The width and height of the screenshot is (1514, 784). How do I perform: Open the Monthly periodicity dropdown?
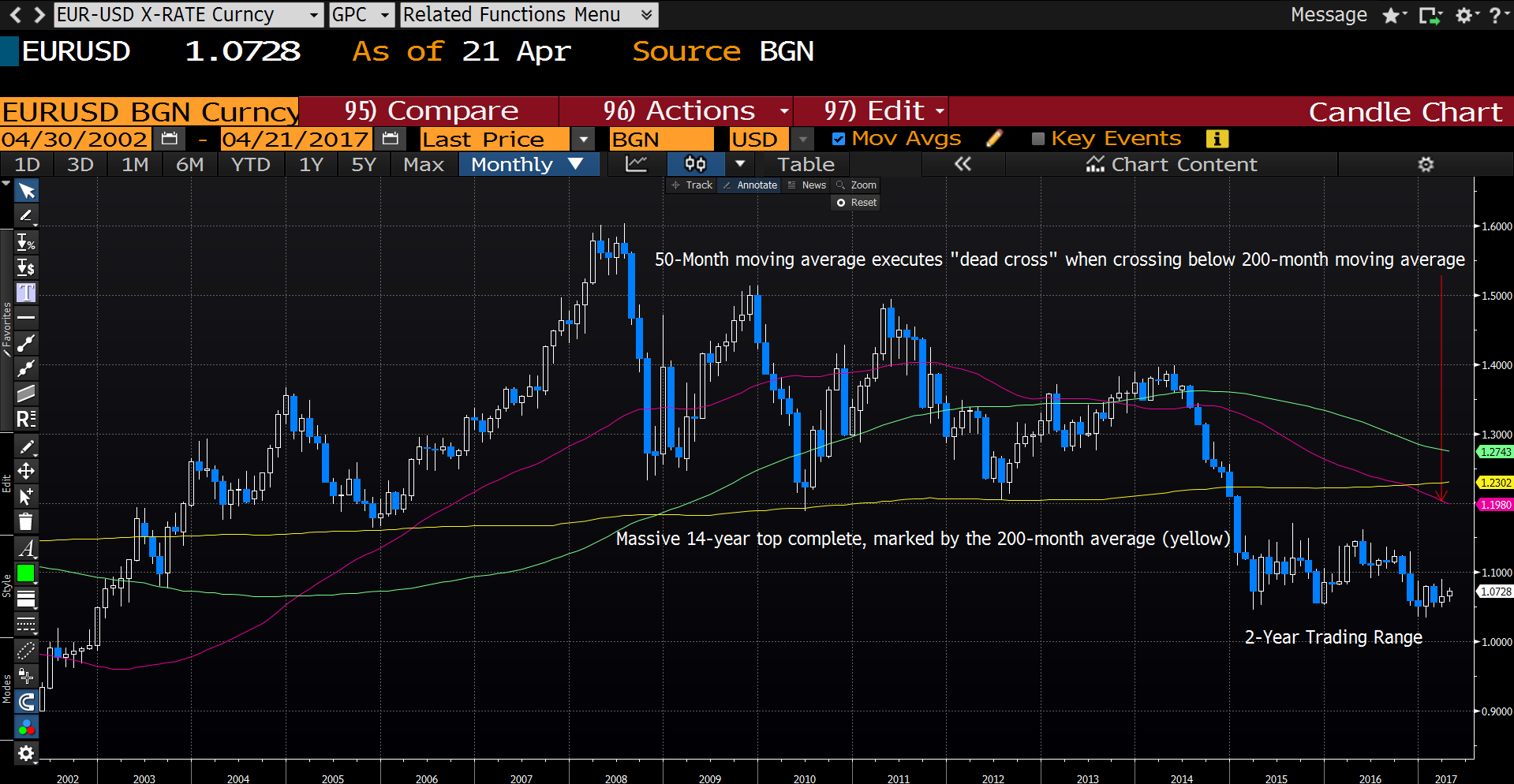click(529, 164)
